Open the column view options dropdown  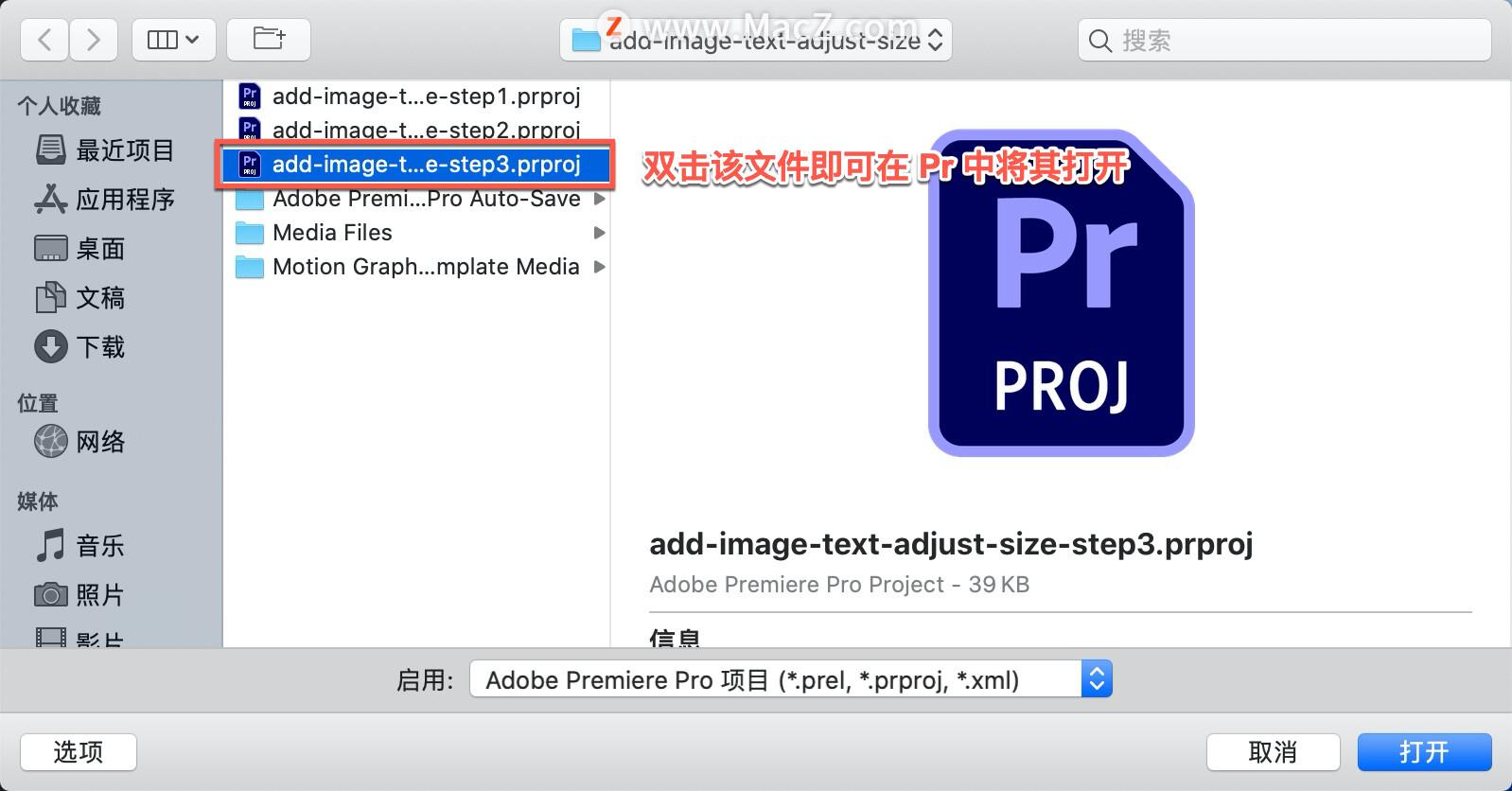(173, 40)
